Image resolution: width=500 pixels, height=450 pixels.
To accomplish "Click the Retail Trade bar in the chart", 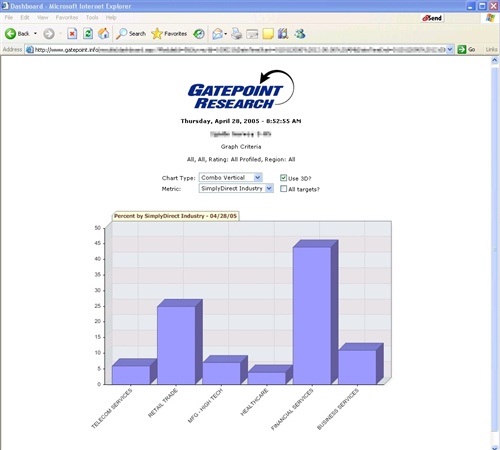I will point(176,345).
